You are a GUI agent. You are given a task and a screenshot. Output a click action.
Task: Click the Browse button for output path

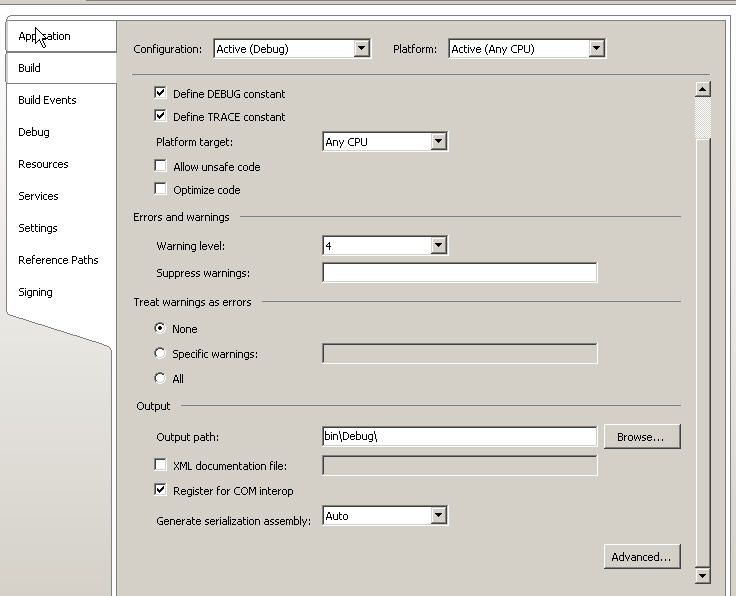[642, 436]
